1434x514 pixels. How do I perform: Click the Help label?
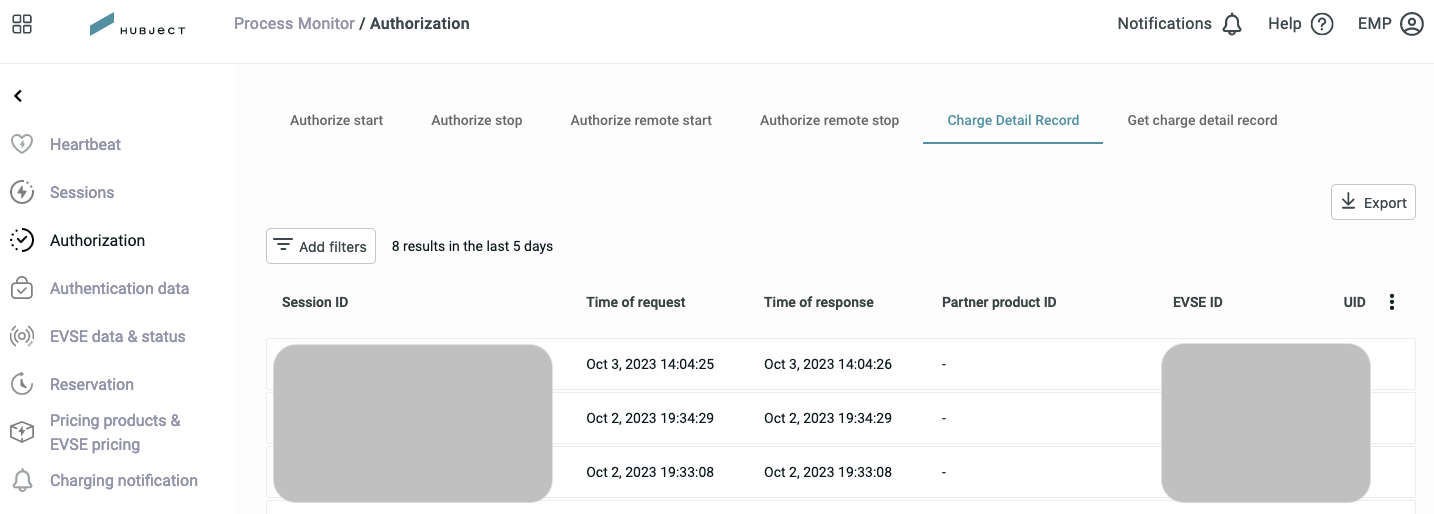(x=1284, y=24)
